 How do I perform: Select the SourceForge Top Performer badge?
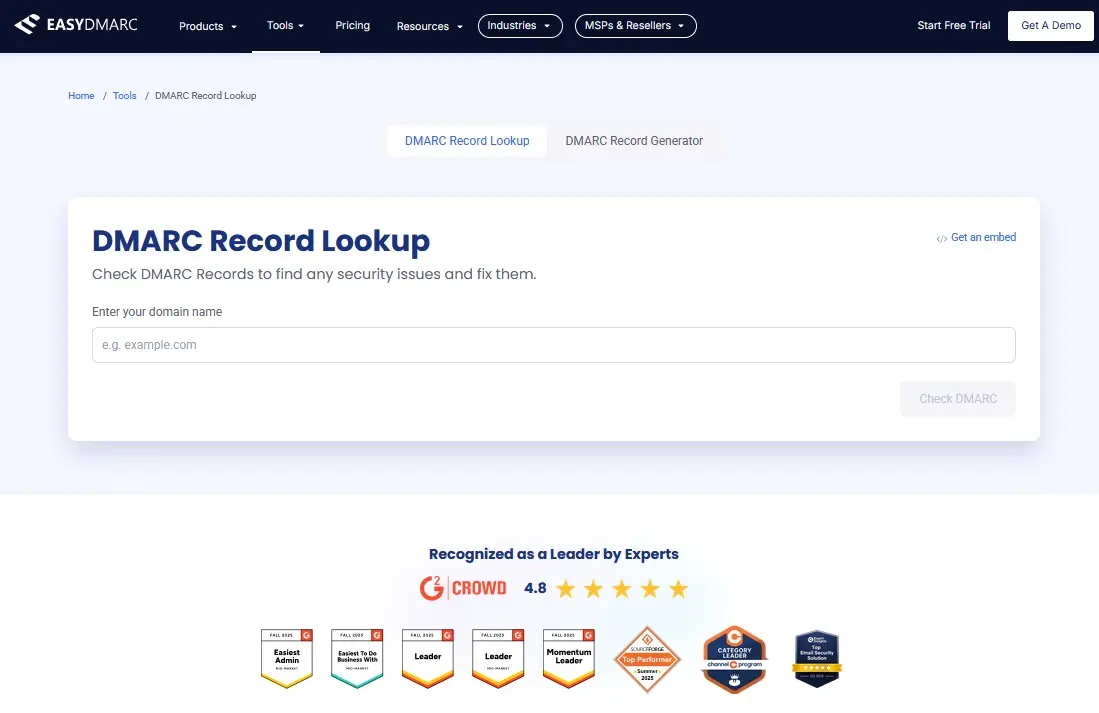click(647, 659)
